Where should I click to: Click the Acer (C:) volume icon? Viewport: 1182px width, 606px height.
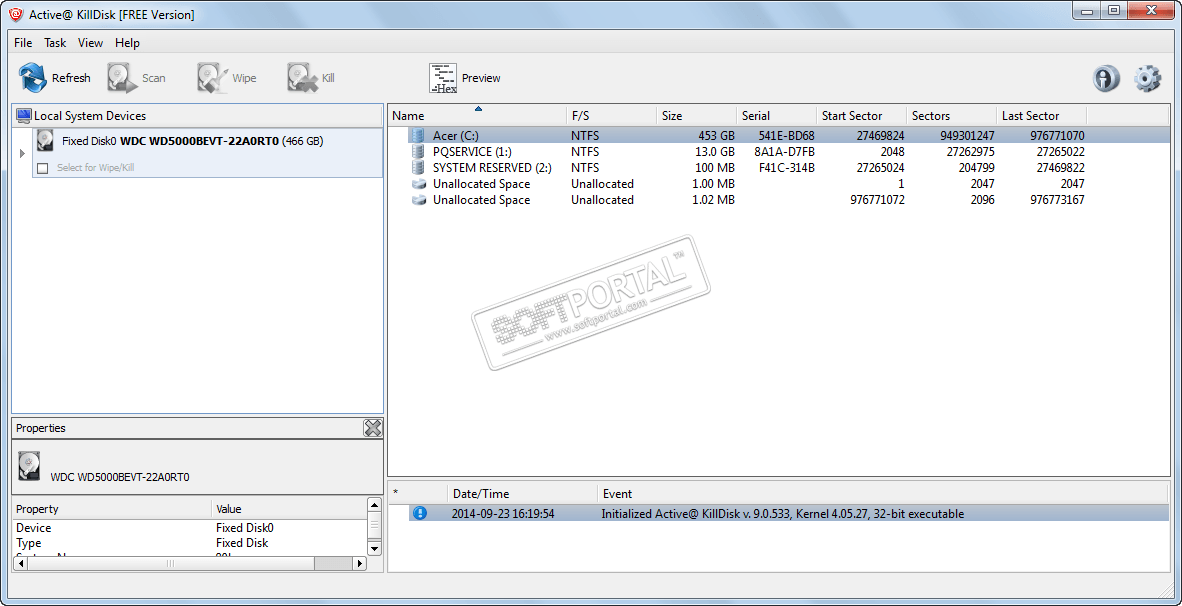point(418,136)
